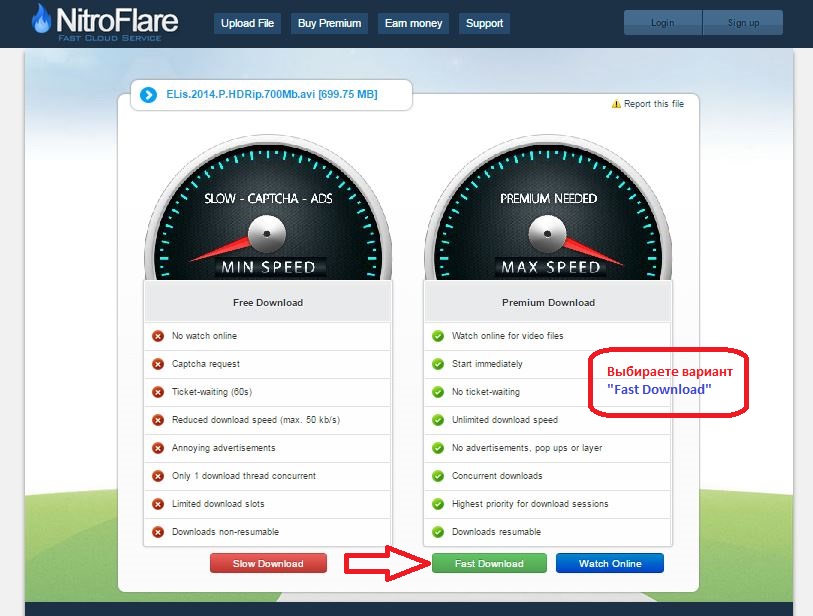This screenshot has width=813, height=616.
Task: Click the green check beside Concurrent downloads
Action: tap(438, 476)
